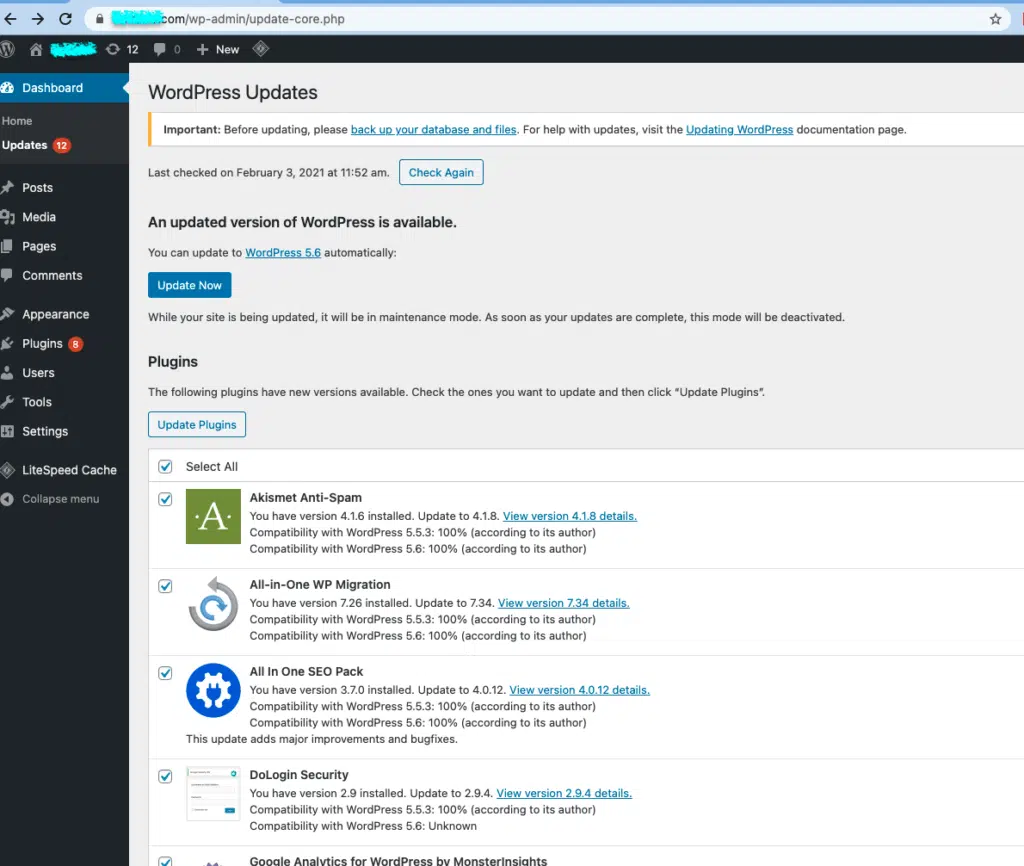The height and width of the screenshot is (866, 1024).
Task: Click the WordPress Updates page heading
Action: click(232, 92)
